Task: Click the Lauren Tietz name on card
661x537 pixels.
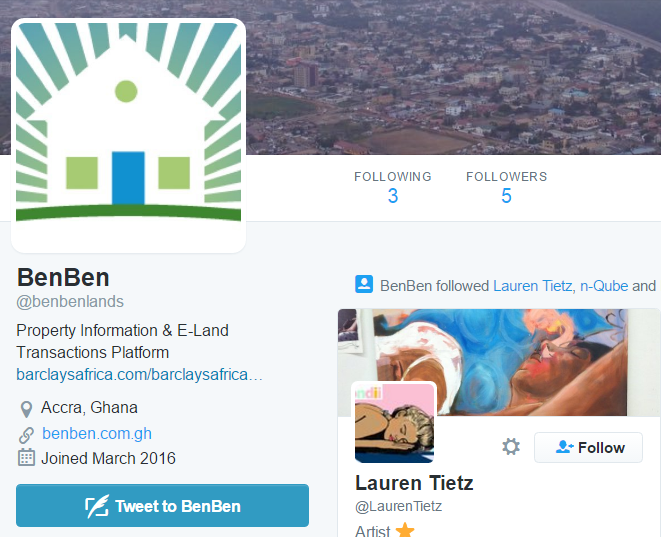Action: (414, 483)
